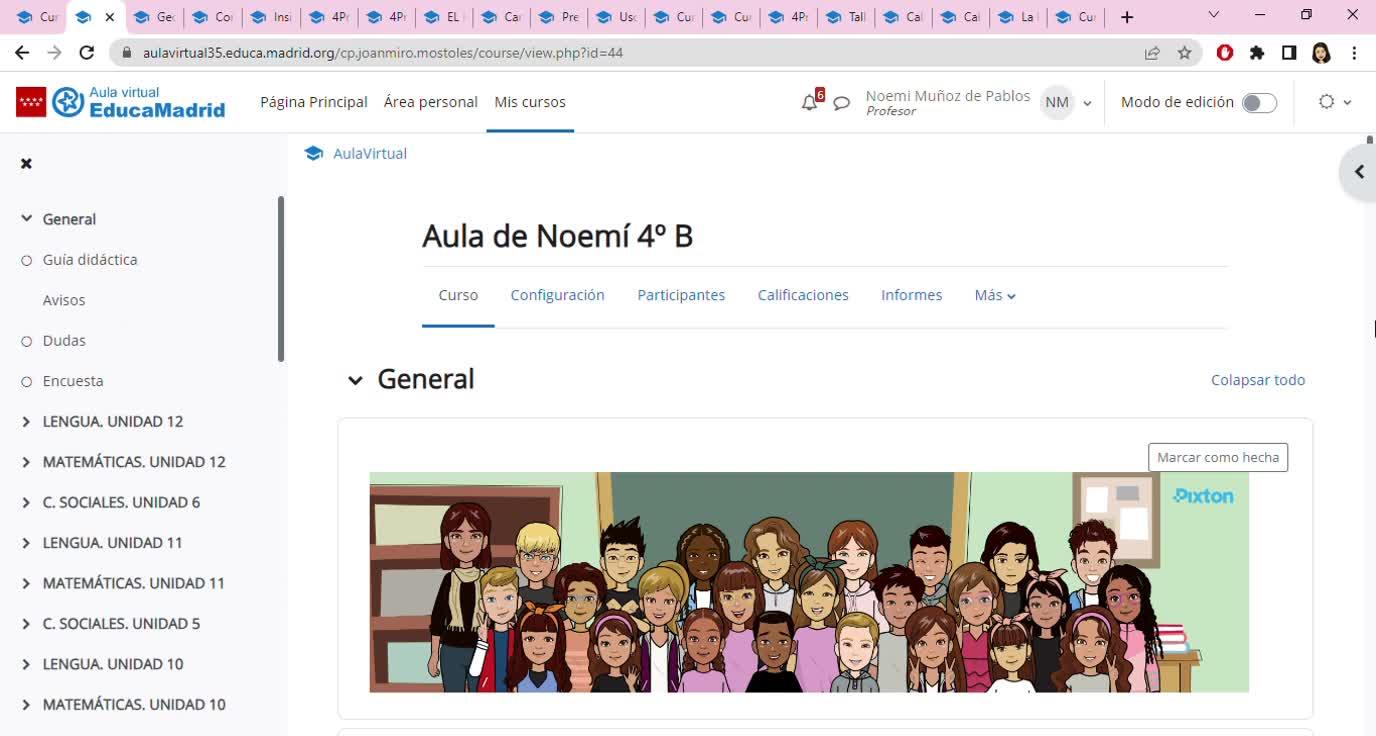The width and height of the screenshot is (1376, 736).
Task: Expand C. SOCIALES. UNIDAD 5 section
Action: pos(27,624)
